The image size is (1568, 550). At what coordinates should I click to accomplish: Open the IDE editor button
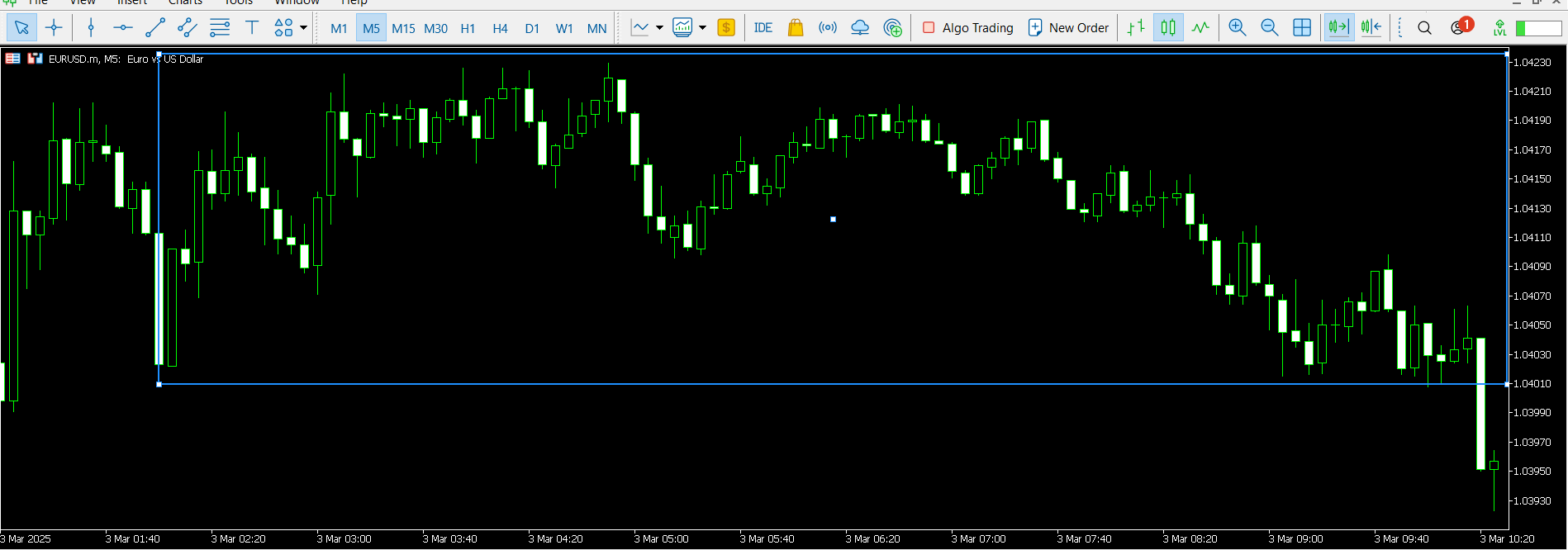click(x=763, y=28)
